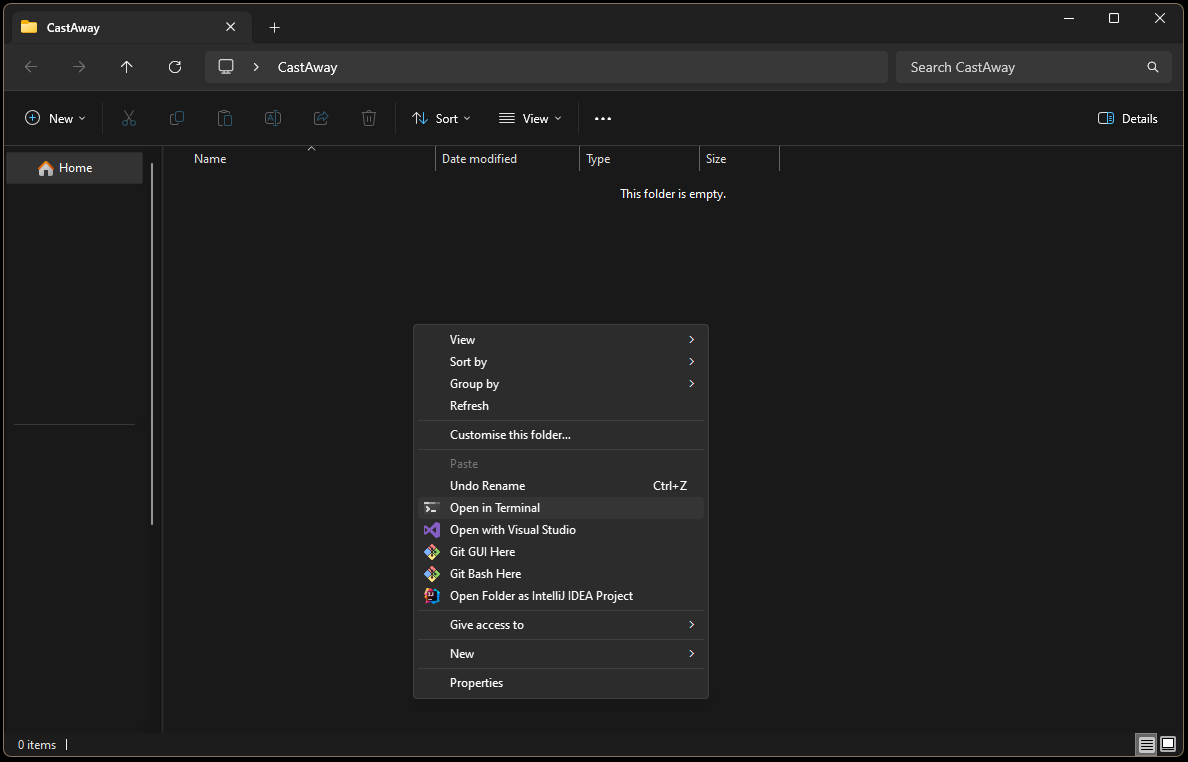Image resolution: width=1188 pixels, height=762 pixels.
Task: Click the Terminal icon in context menu
Action: tap(432, 508)
